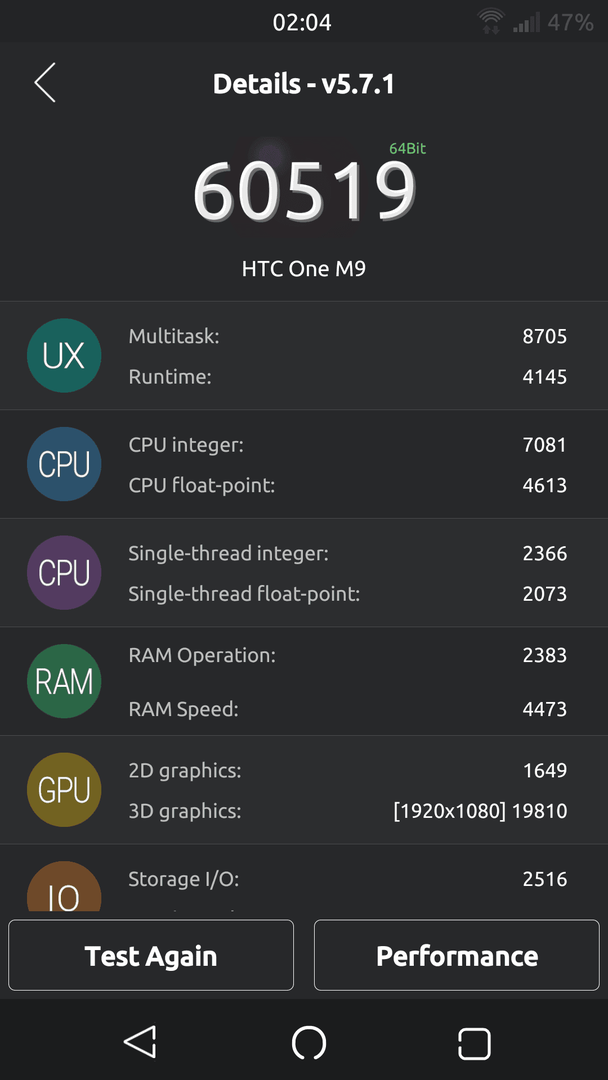The width and height of the screenshot is (608, 1080).
Task: Tap the 64Bit green label
Action: coord(408,148)
